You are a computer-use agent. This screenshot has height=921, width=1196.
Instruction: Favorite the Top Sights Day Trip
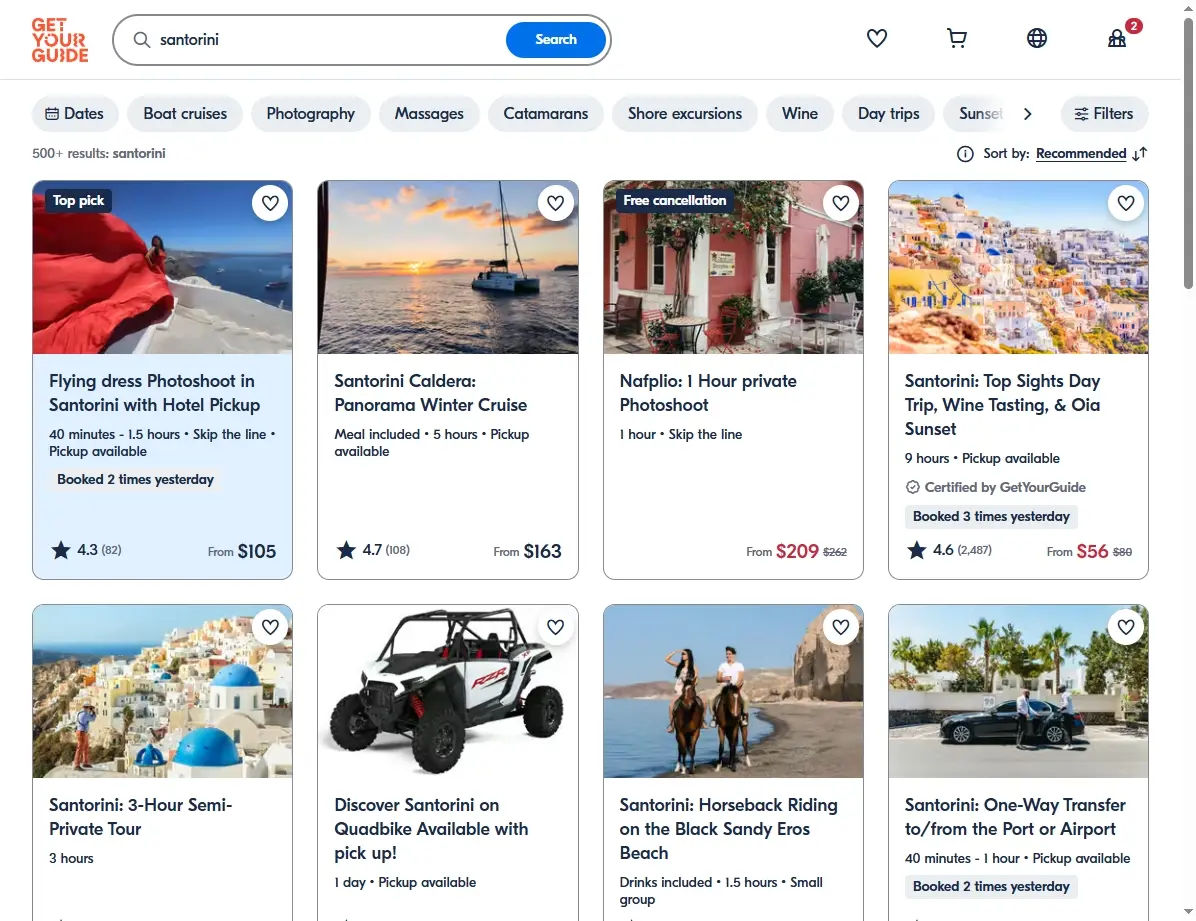[1126, 203]
